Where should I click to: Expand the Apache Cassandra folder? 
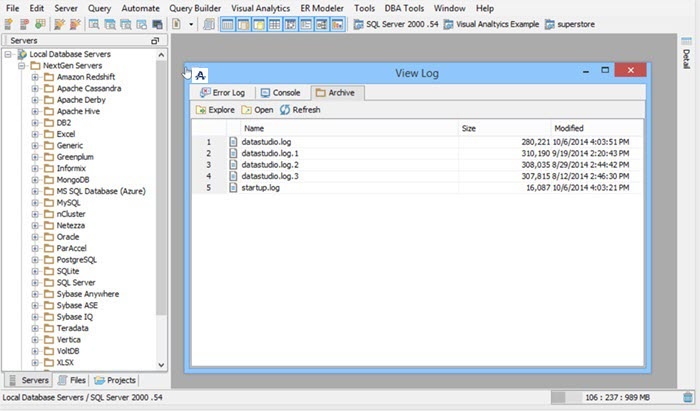point(35,88)
